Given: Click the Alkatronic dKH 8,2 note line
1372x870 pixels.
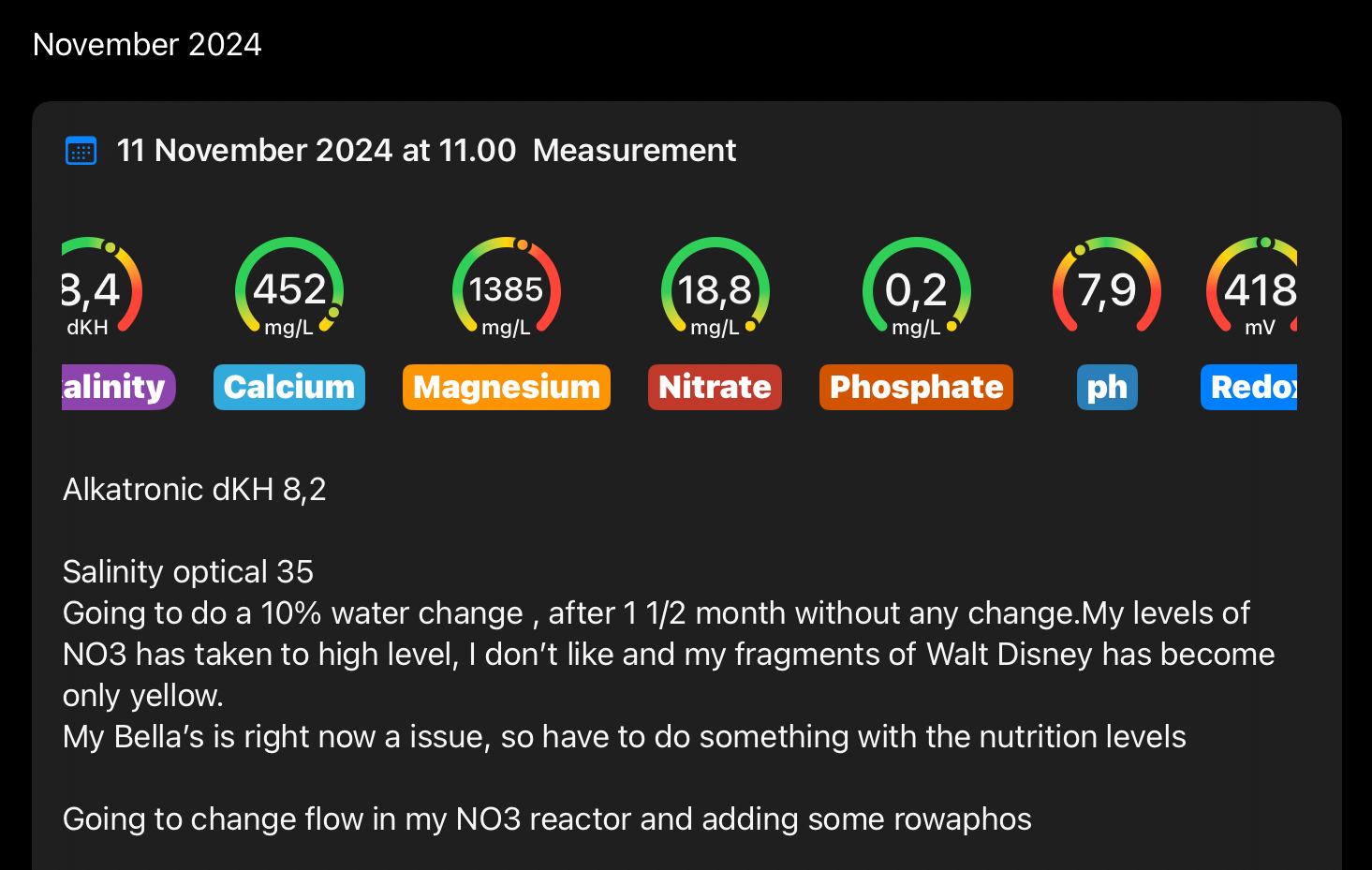Looking at the screenshot, I should click(x=195, y=490).
